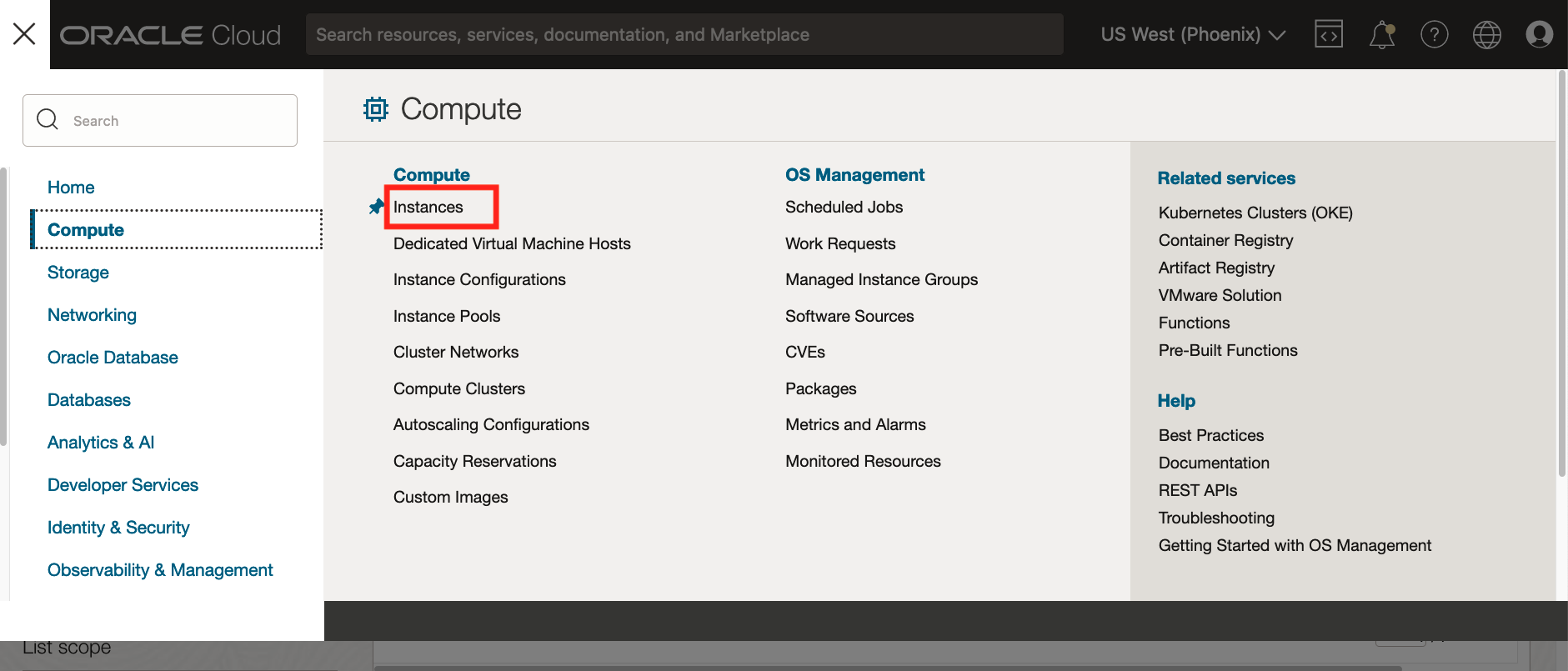Open the Instances link
Viewport: 1568px width, 671px height.
(x=428, y=207)
